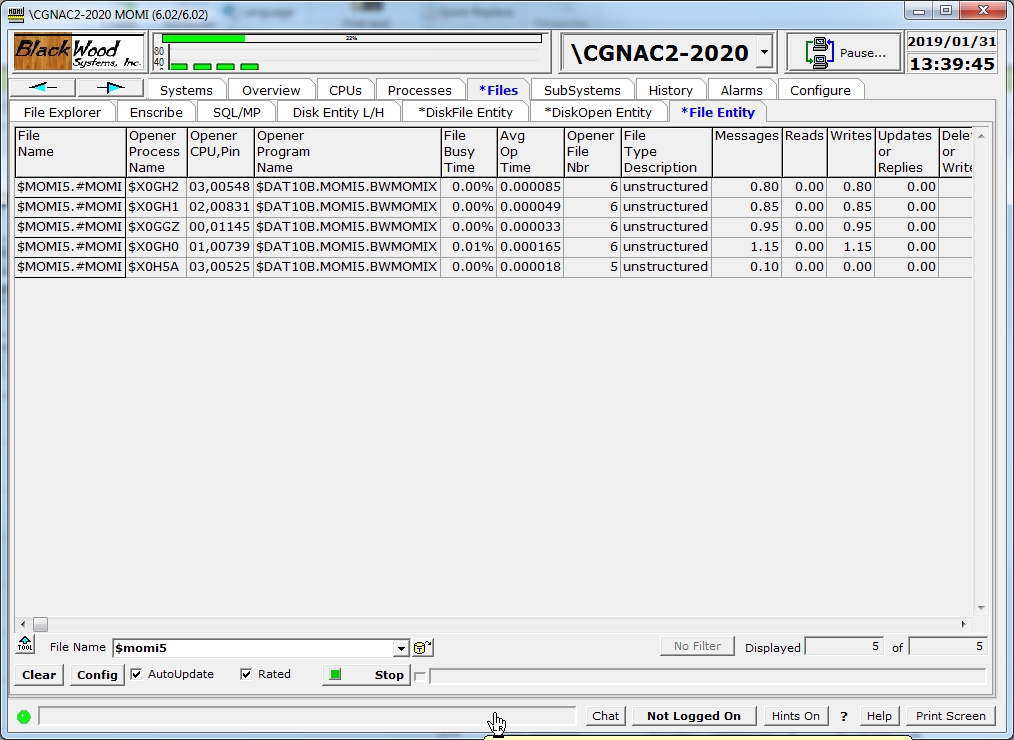1014x740 pixels.
Task: Click the cube icon next to file name box
Action: coord(422,648)
